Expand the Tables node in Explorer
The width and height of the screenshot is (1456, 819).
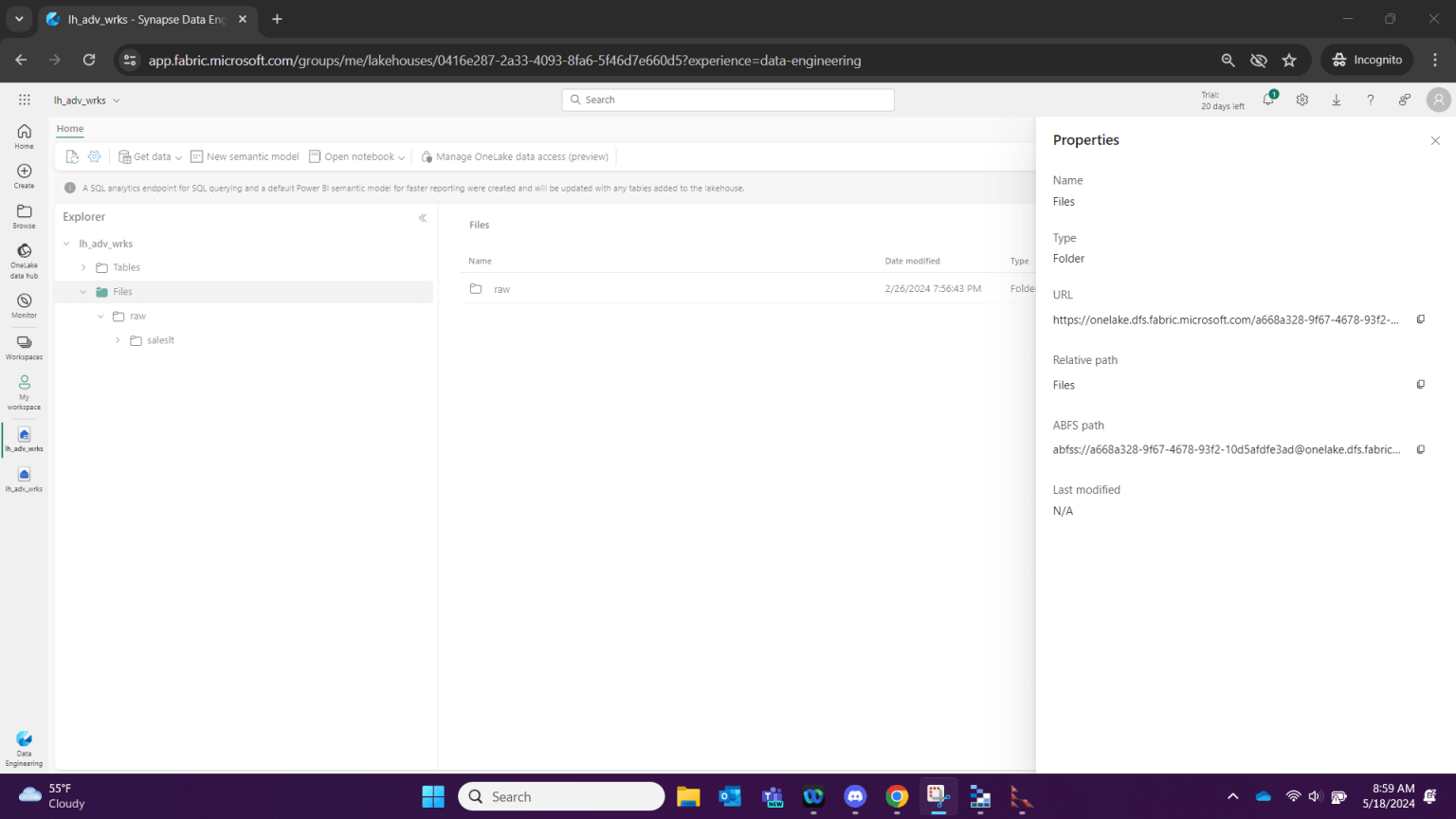coord(82,267)
